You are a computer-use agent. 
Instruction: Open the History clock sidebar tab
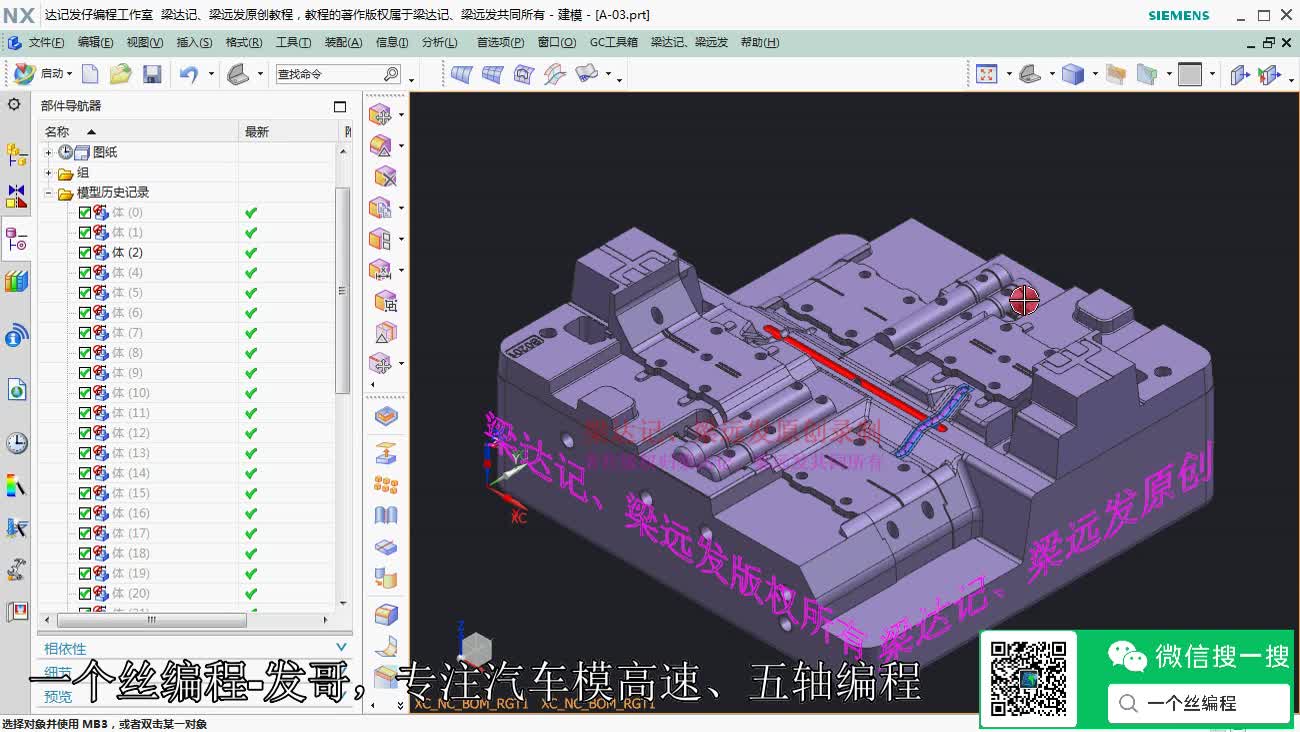pyautogui.click(x=16, y=443)
